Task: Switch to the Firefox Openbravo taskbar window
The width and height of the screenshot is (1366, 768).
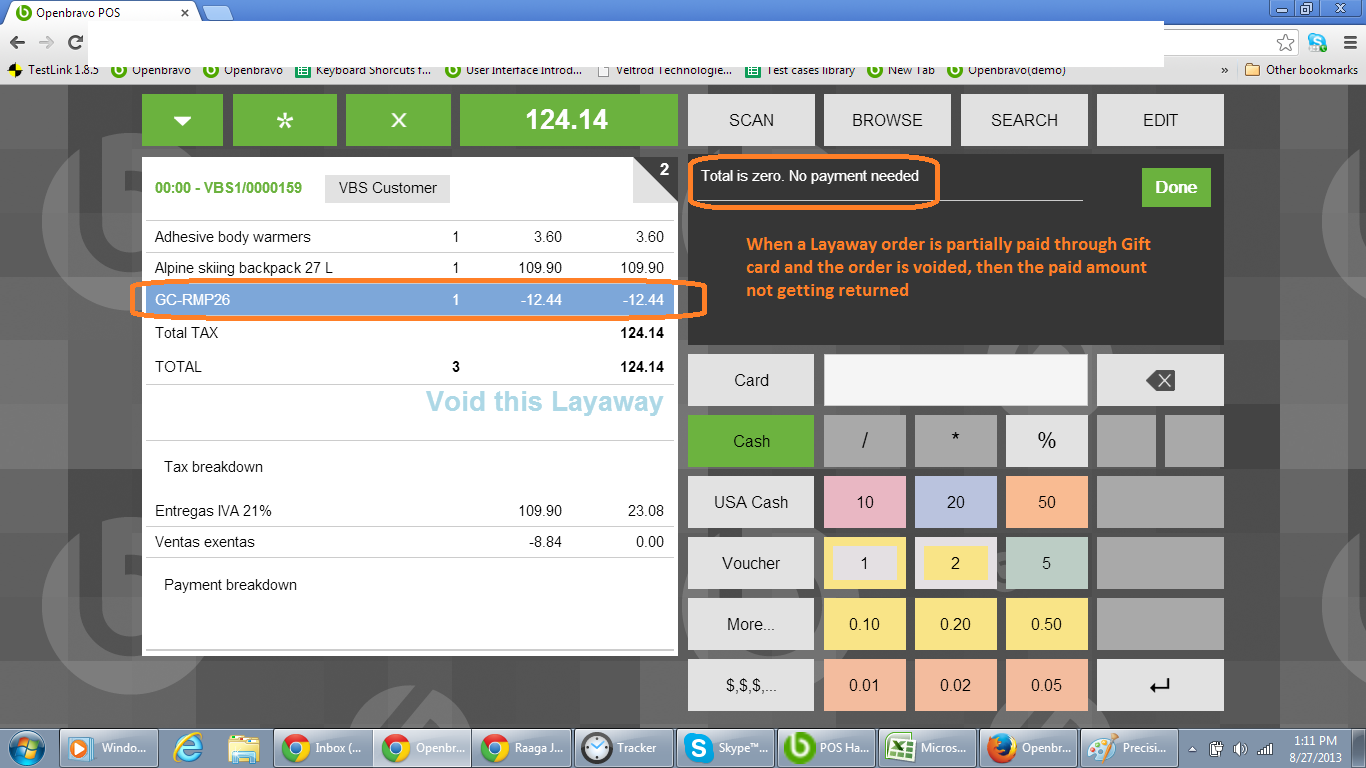Action: point(1027,747)
